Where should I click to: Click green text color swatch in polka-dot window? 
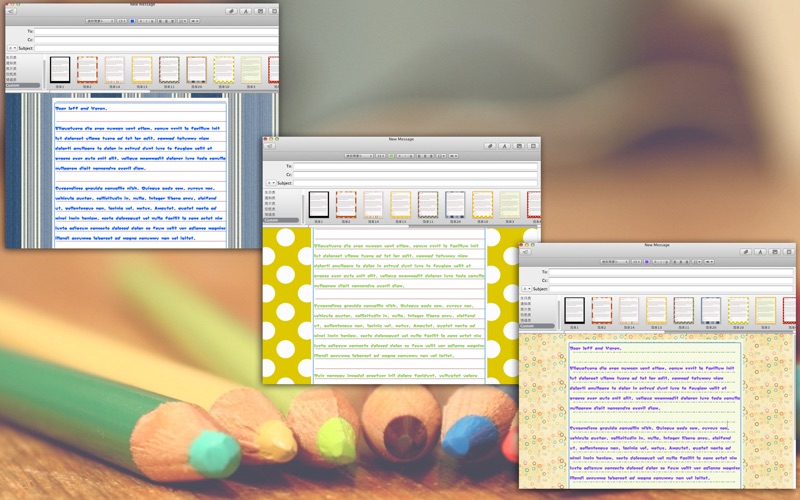coord(391,156)
